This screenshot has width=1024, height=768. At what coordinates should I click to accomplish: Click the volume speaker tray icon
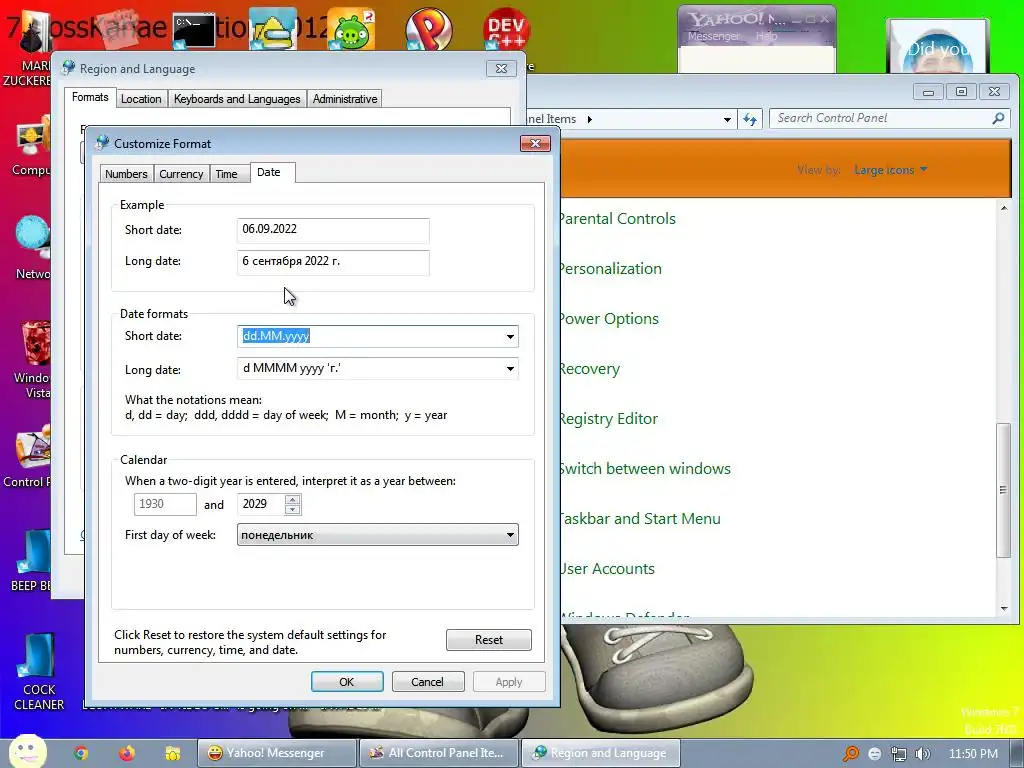[923, 754]
